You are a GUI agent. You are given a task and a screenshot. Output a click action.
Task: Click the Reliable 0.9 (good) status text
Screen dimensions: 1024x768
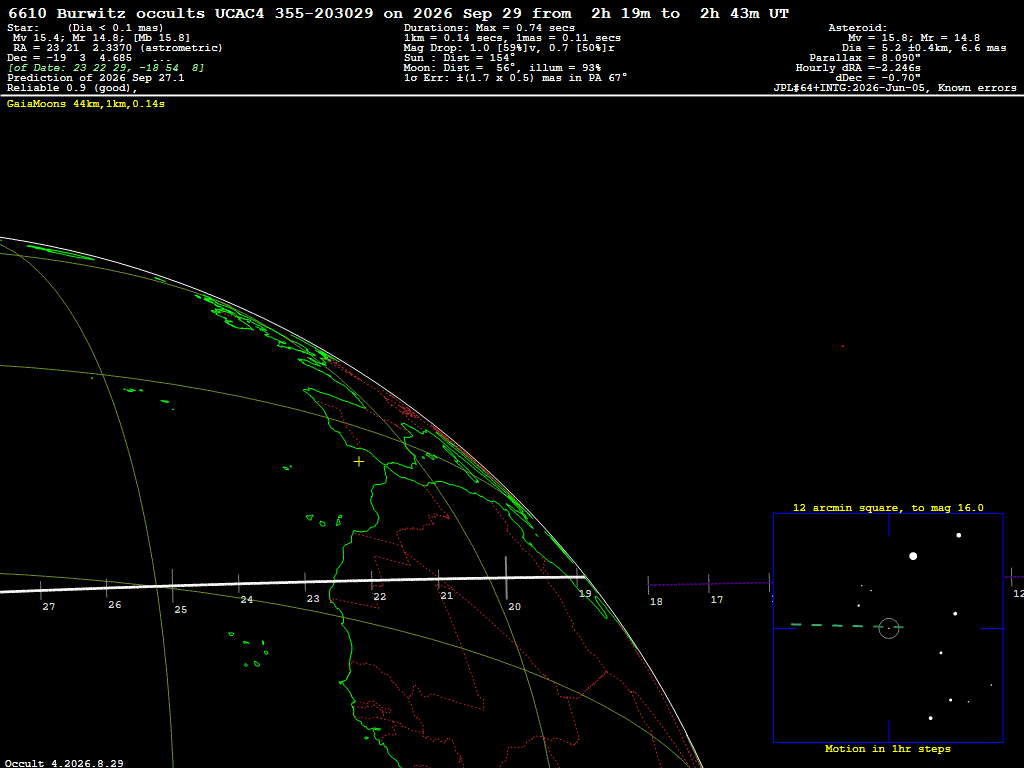tap(72, 88)
